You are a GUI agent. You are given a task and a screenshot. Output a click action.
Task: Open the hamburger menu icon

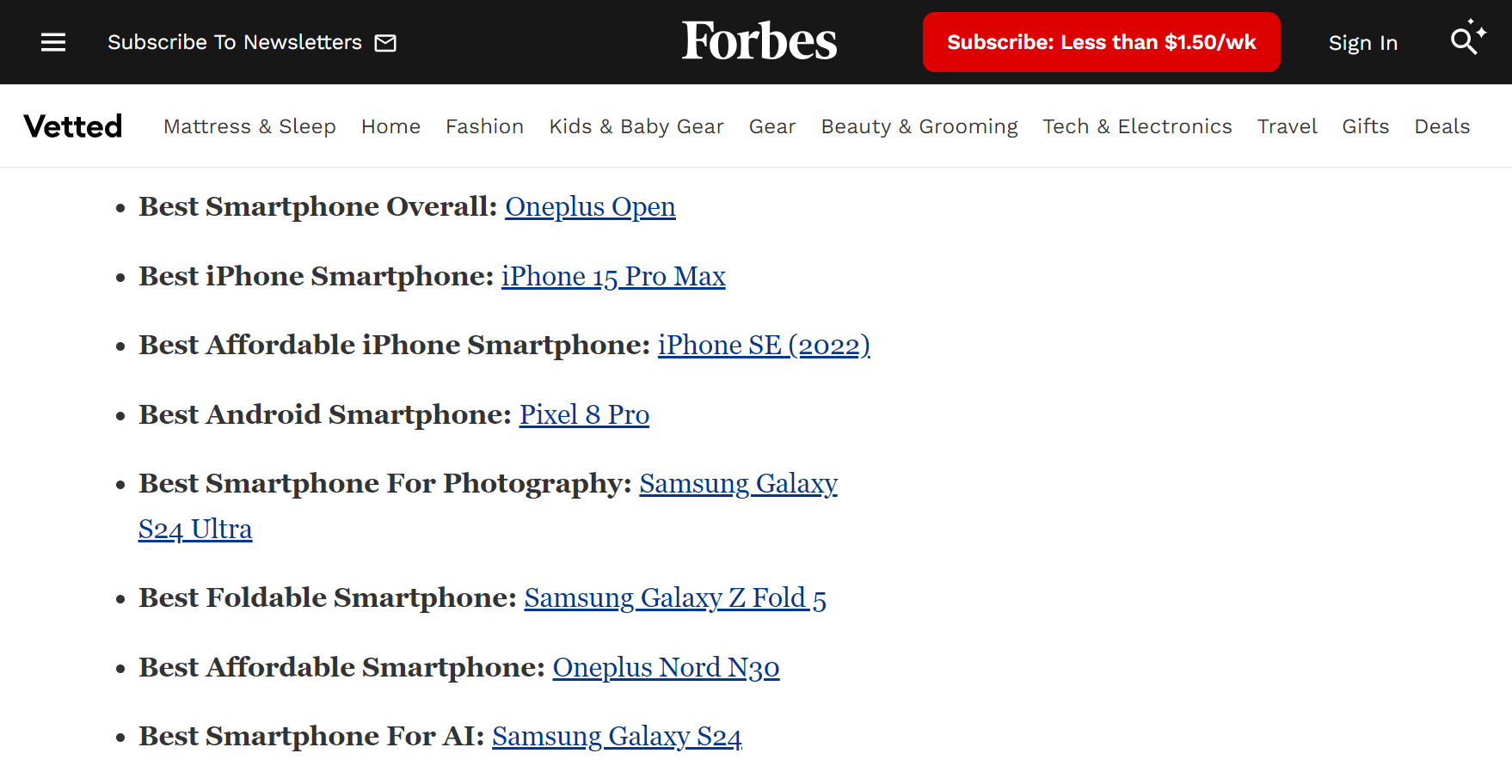(53, 42)
